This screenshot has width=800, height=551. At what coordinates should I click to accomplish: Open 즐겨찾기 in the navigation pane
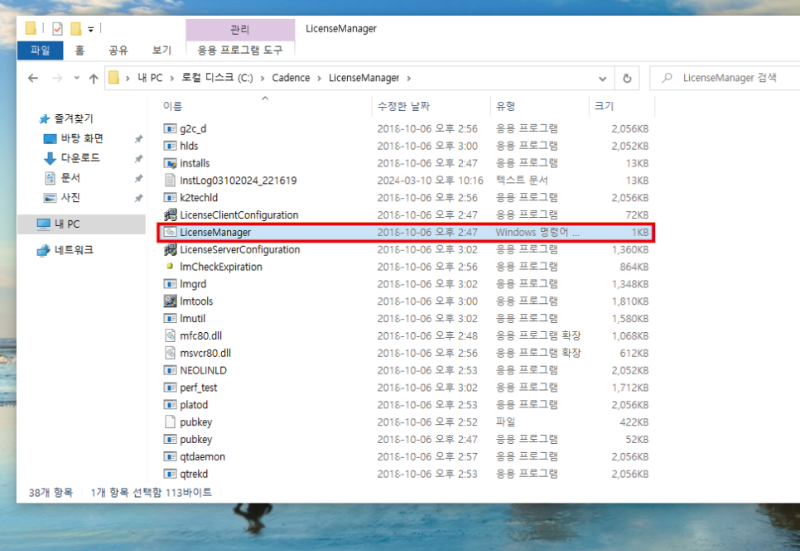tap(74, 119)
